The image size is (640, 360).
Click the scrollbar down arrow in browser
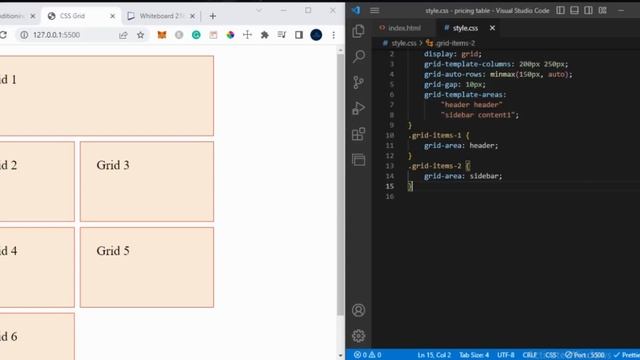(x=340, y=356)
